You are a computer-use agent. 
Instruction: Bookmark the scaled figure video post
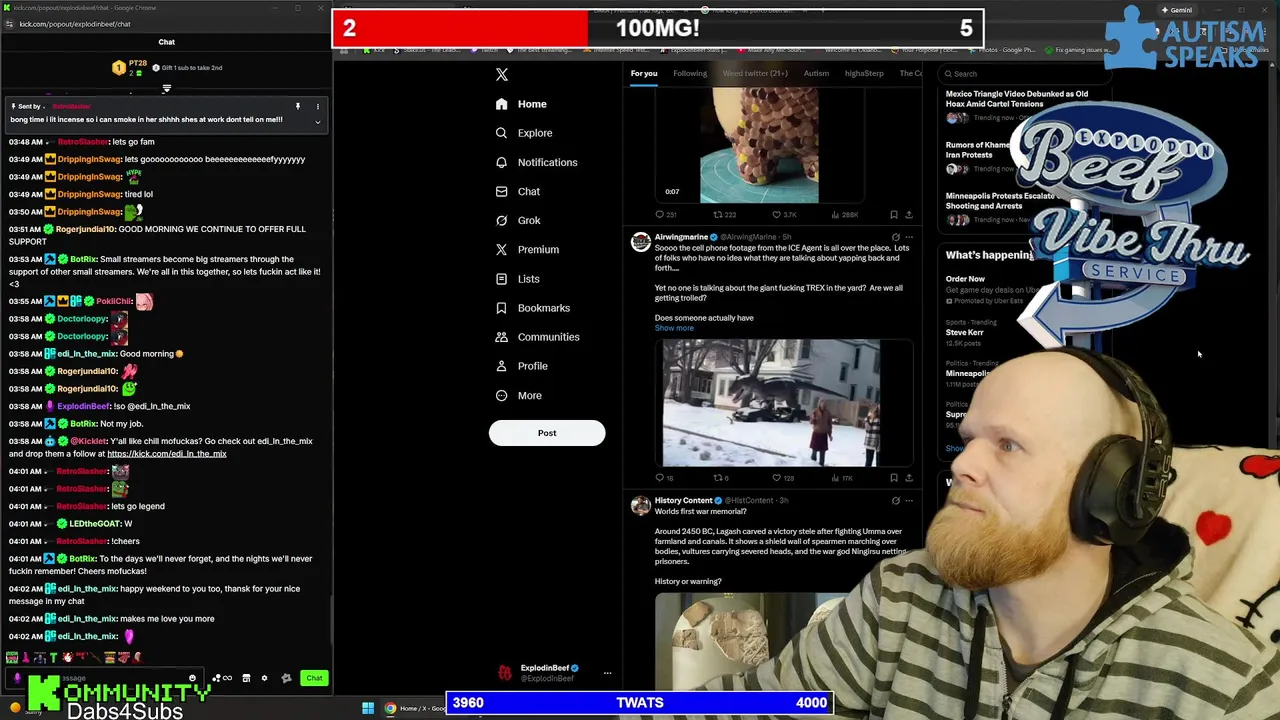pyautogui.click(x=894, y=214)
